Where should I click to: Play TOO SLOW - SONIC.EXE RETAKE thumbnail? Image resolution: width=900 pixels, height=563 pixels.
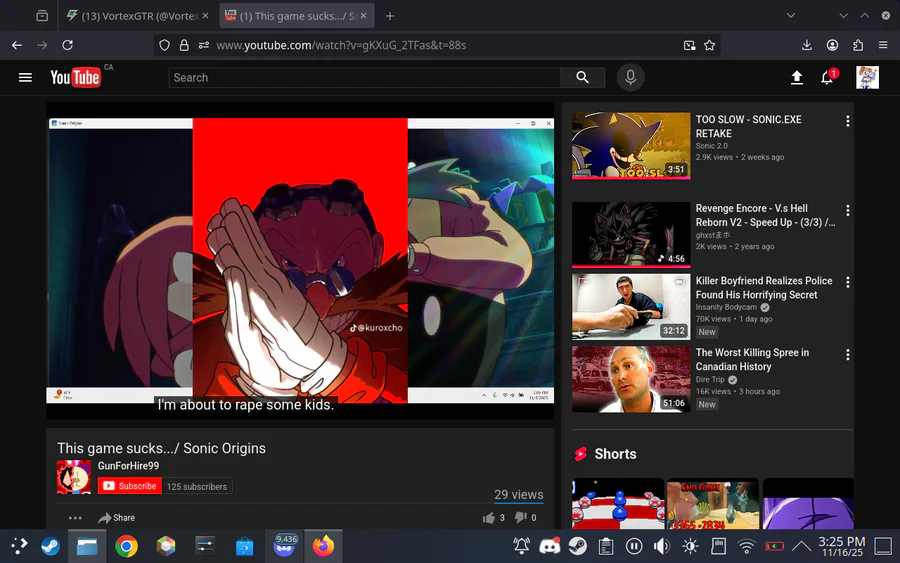[x=631, y=146]
